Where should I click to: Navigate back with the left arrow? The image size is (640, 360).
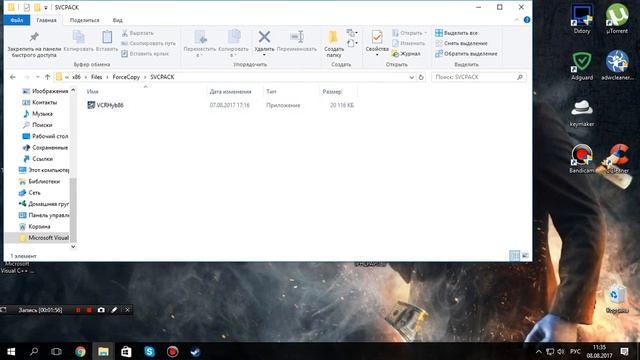coord(13,77)
